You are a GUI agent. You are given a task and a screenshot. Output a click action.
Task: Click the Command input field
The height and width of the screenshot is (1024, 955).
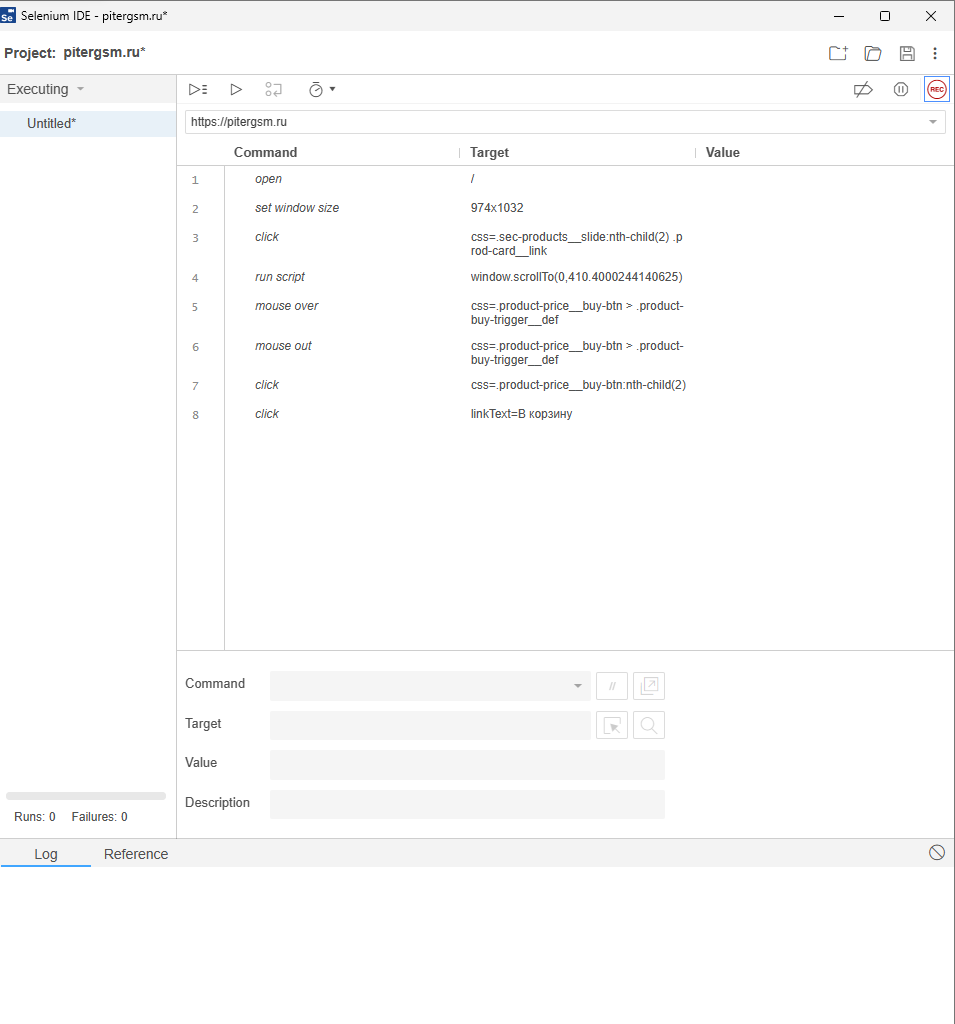pos(430,686)
